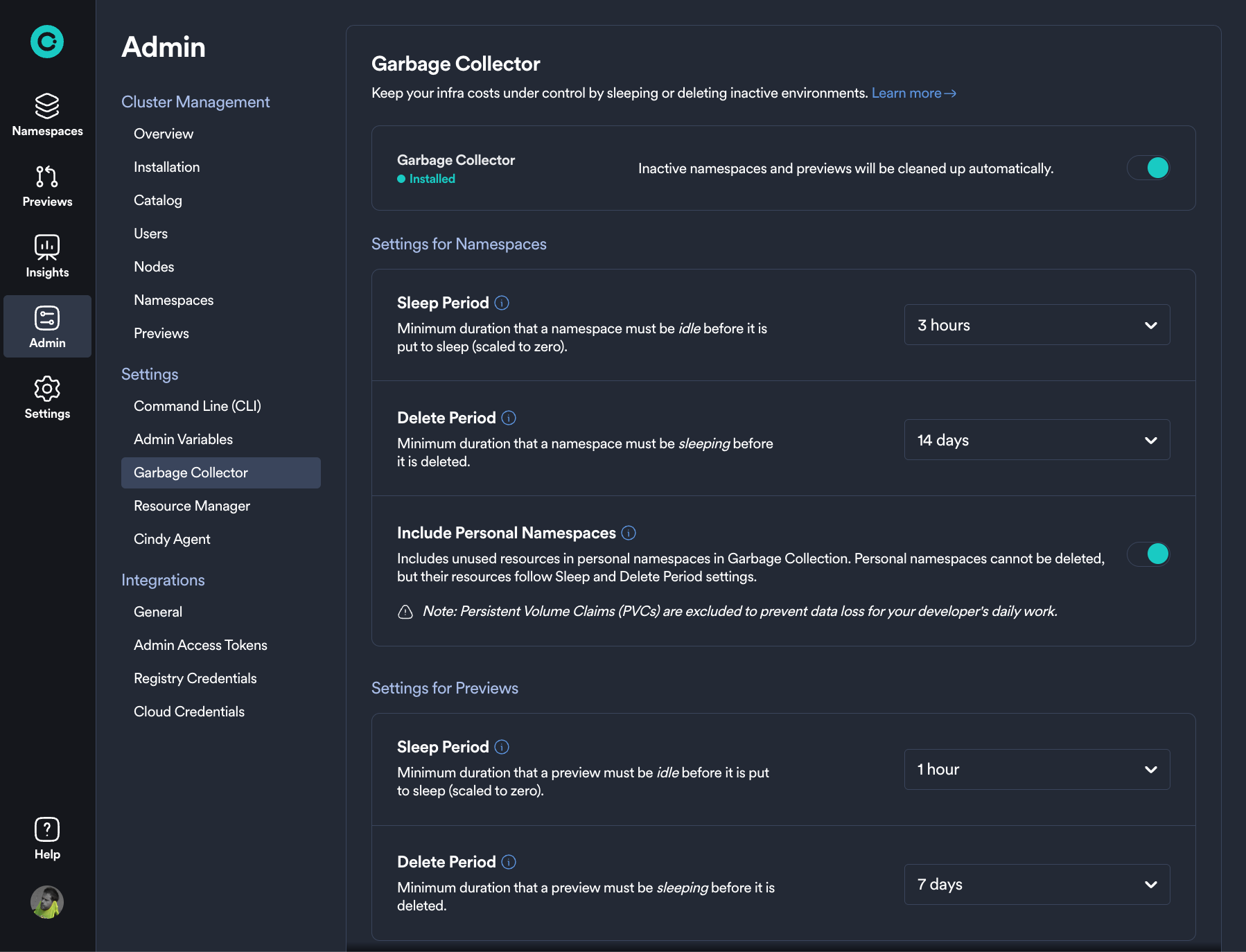Screen dimensions: 1246x952
Task: Select the Previews icon in the left sidebar
Action: pyautogui.click(x=46, y=186)
